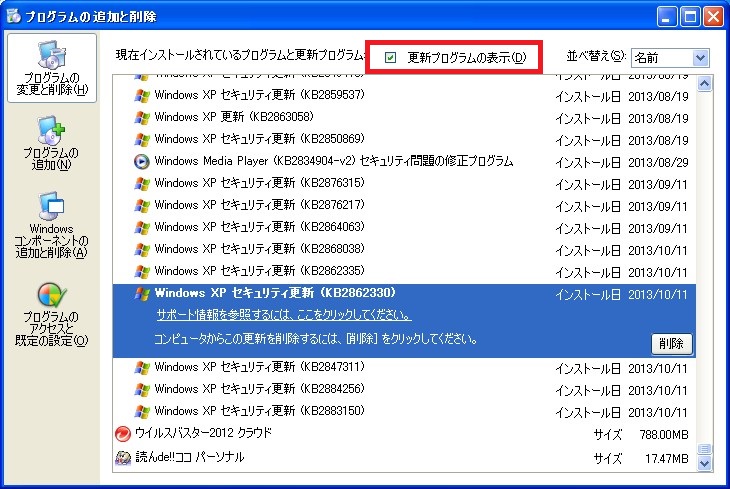Click the red ウイルスバスター2012 icon
730x489 pixels.
123,434
